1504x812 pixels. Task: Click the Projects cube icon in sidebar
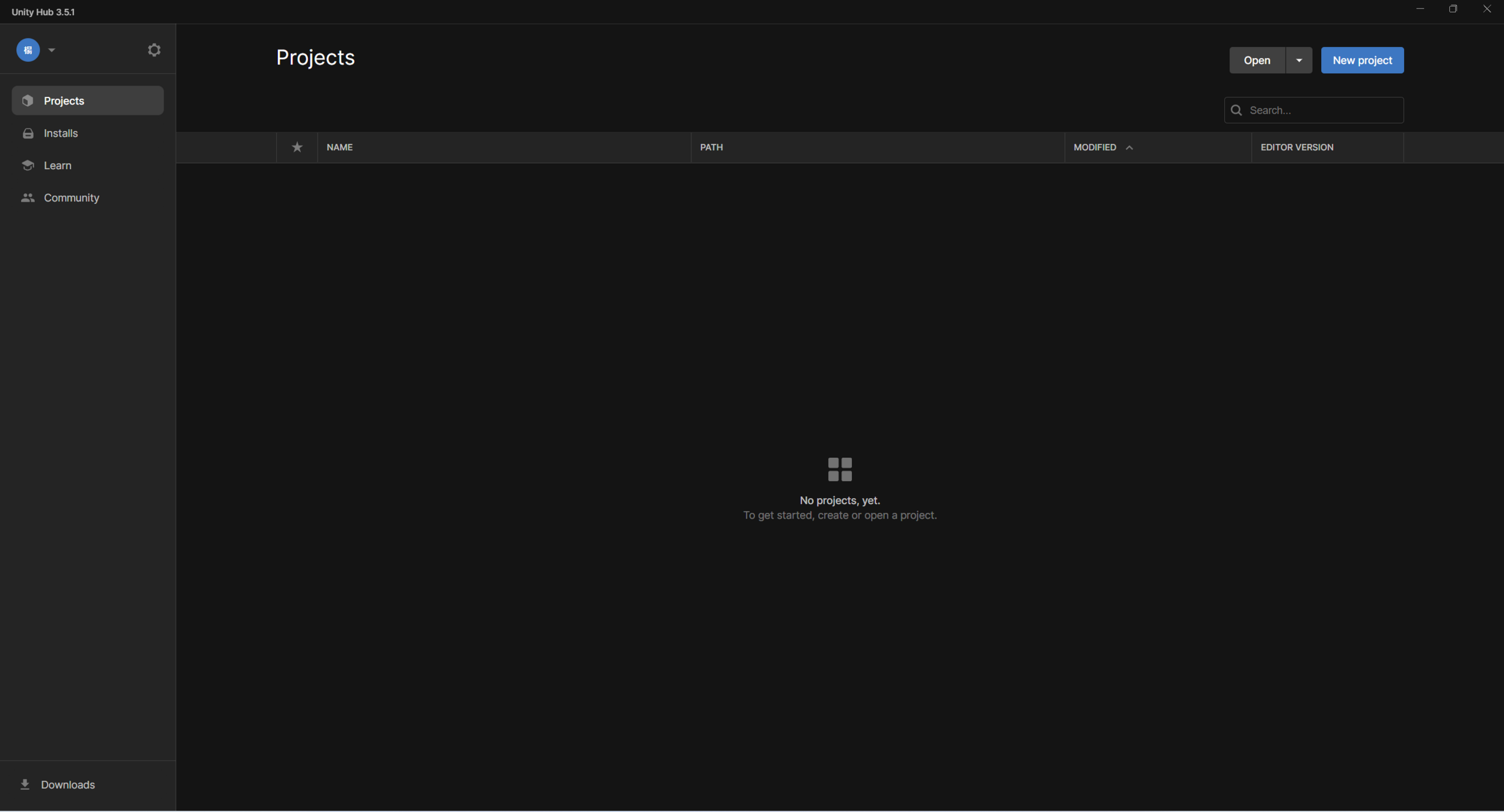click(x=28, y=100)
